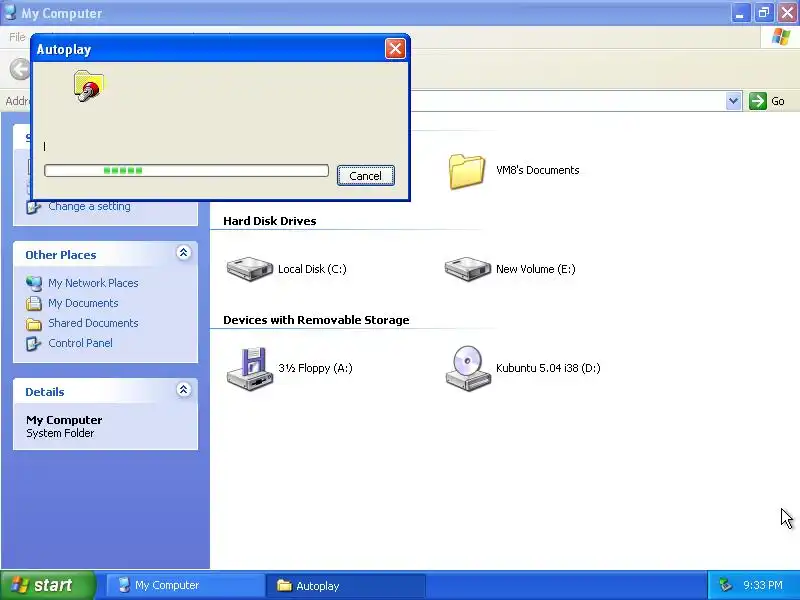Open the File menu

(x=17, y=37)
